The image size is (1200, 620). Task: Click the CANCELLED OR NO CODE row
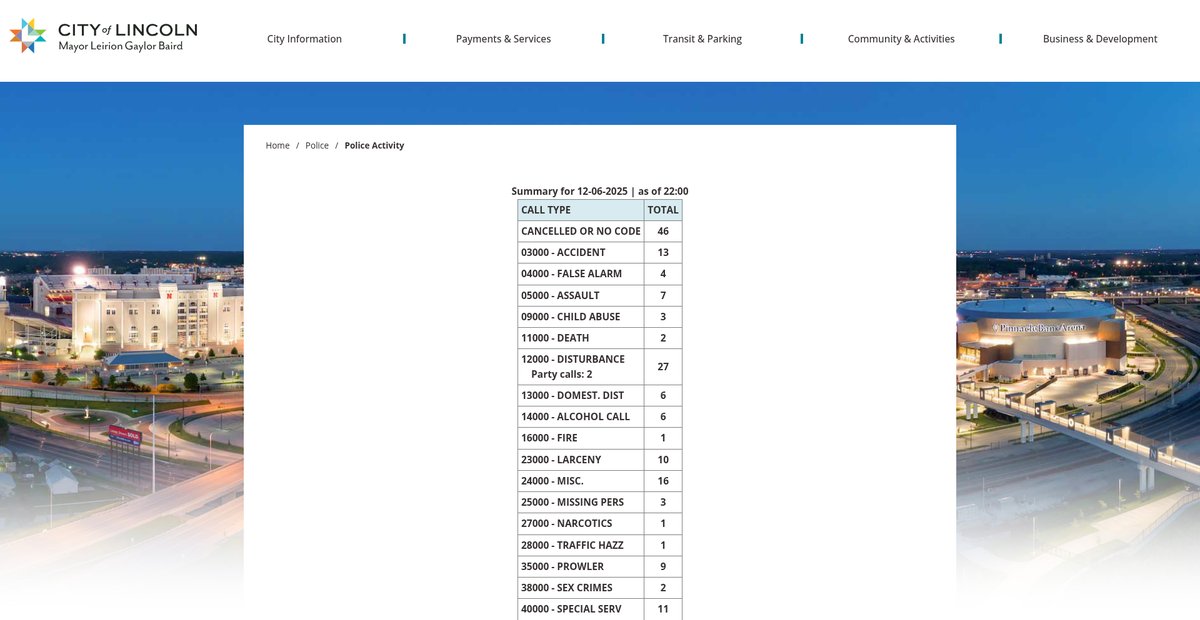point(580,231)
